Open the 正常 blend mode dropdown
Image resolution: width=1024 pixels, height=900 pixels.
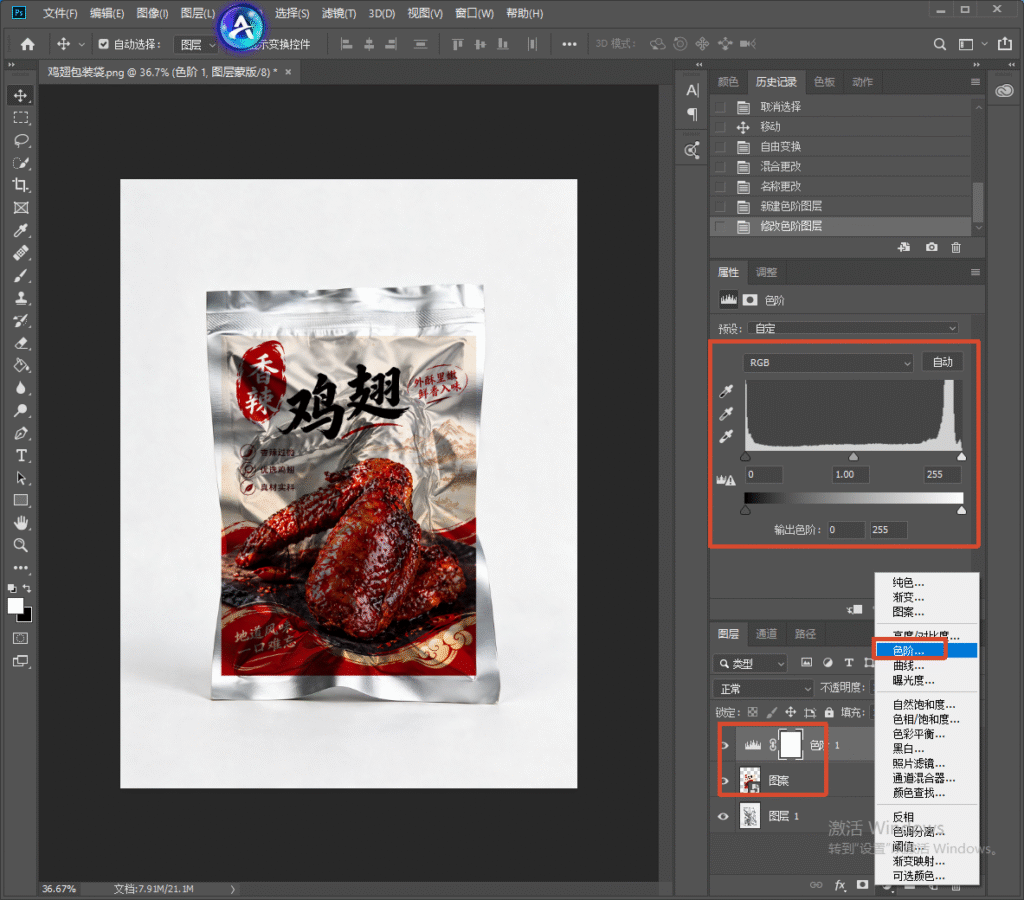(763, 688)
